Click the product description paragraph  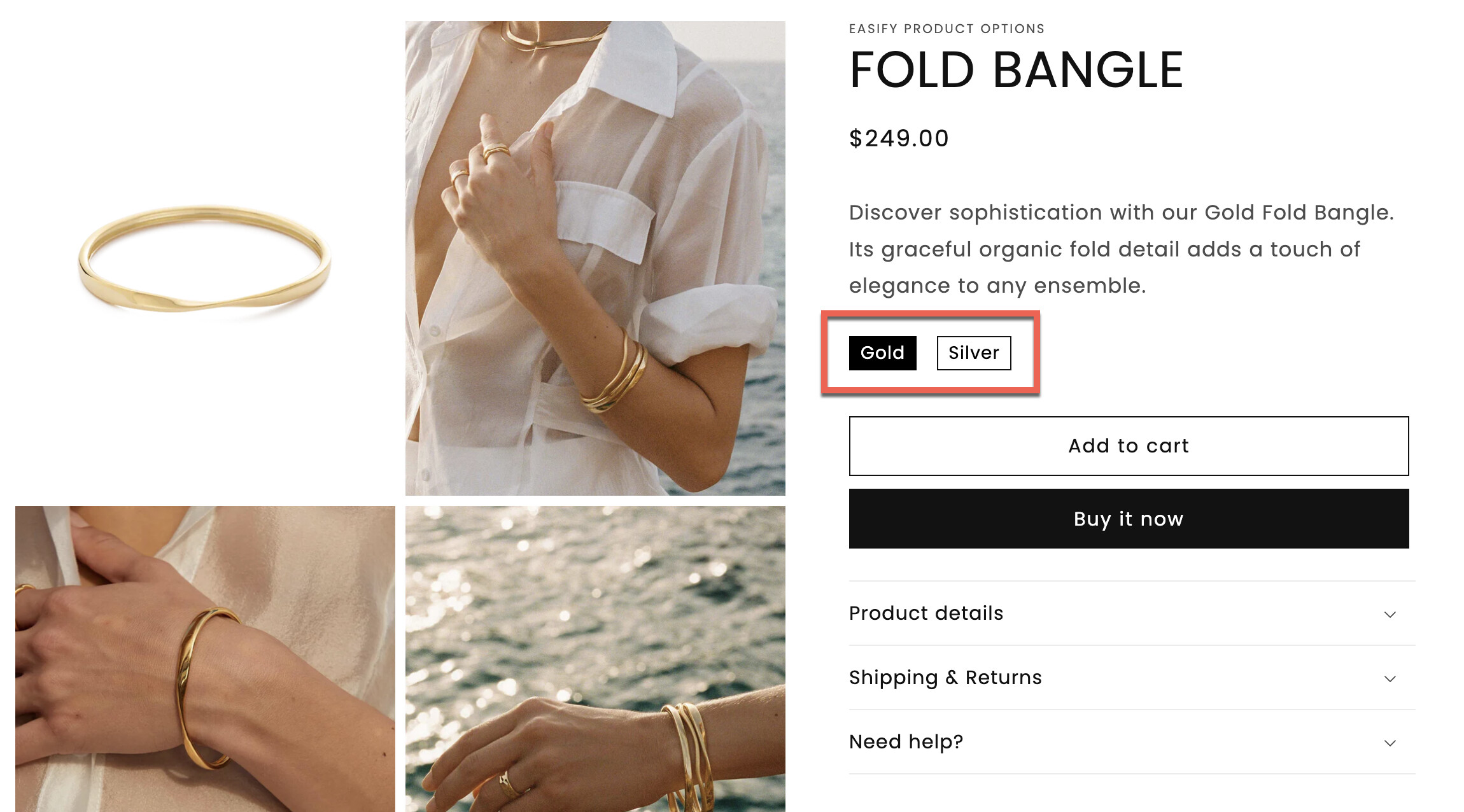point(1120,249)
